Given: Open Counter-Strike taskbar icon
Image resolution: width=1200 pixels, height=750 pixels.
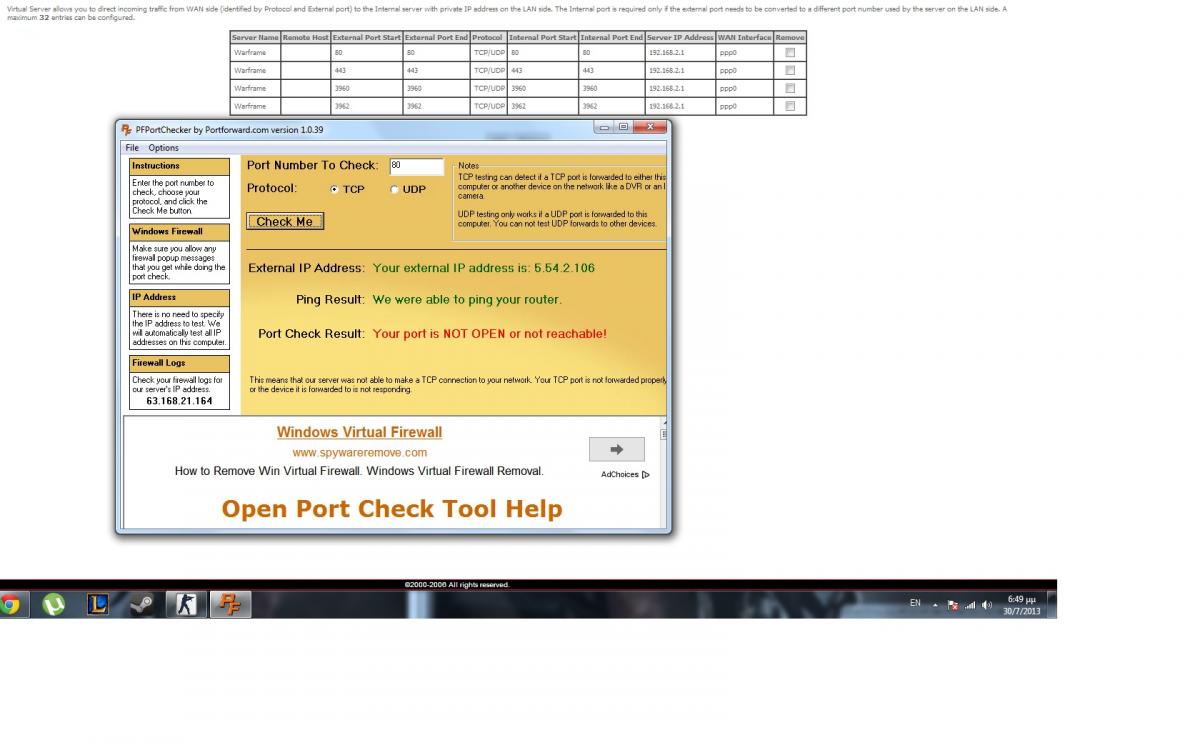Looking at the screenshot, I should click(x=187, y=604).
